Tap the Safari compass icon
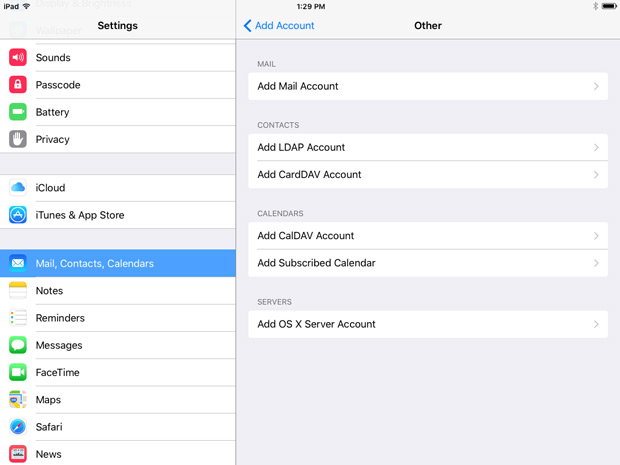 click(18, 427)
